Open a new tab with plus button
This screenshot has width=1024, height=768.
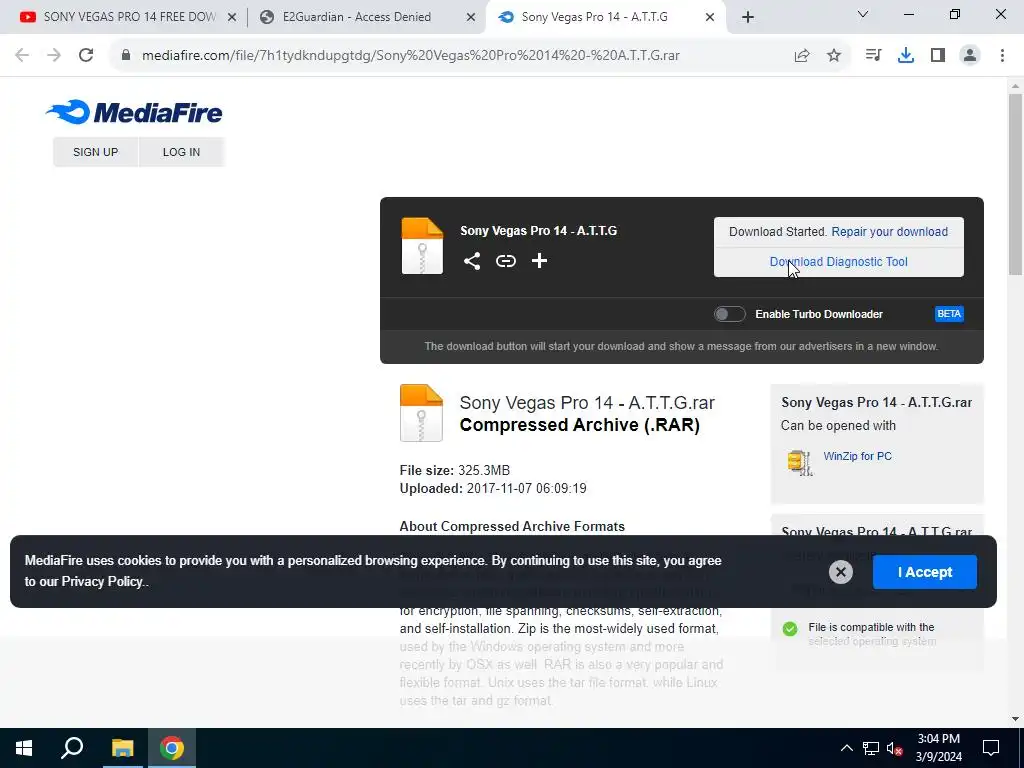point(748,17)
